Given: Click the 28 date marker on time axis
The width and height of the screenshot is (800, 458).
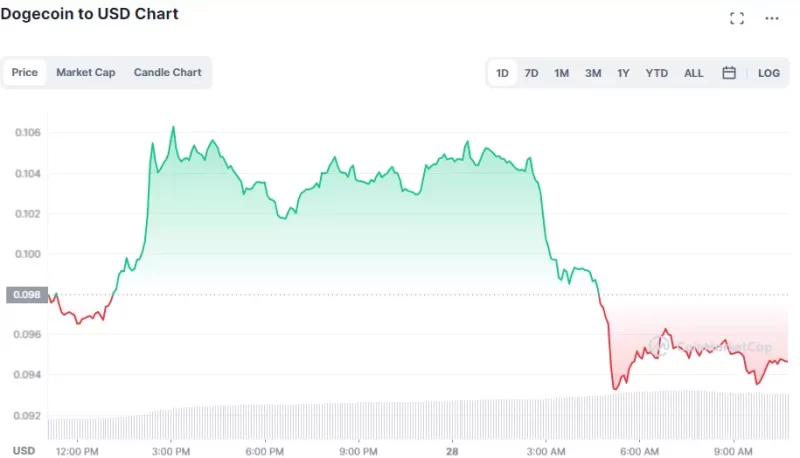Looking at the screenshot, I should coord(453,451).
